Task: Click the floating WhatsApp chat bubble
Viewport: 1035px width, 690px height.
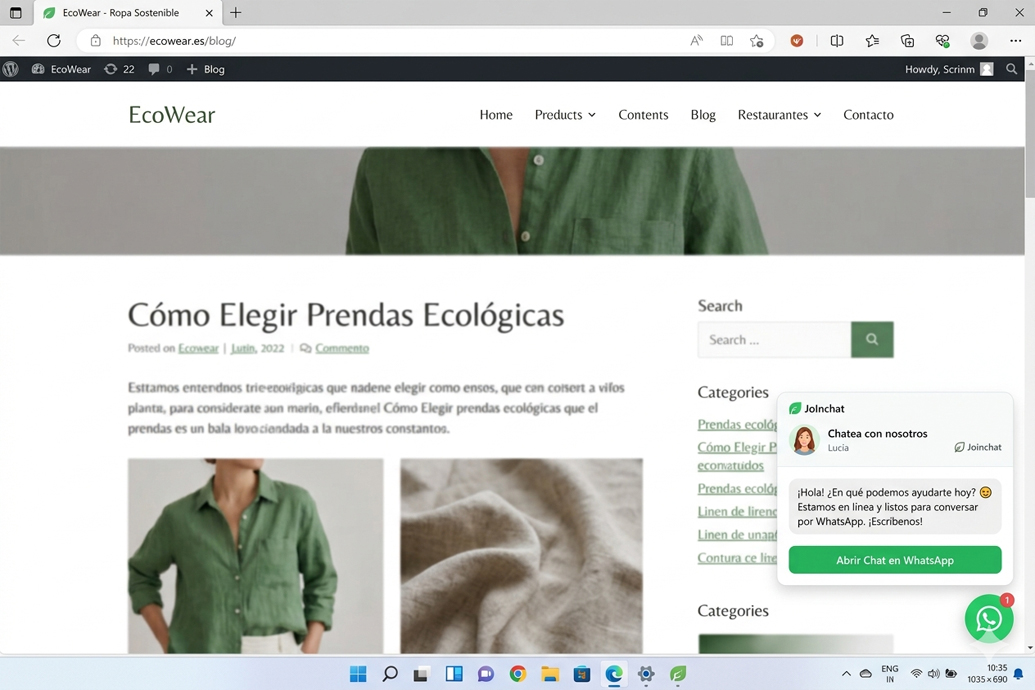Action: 989,619
